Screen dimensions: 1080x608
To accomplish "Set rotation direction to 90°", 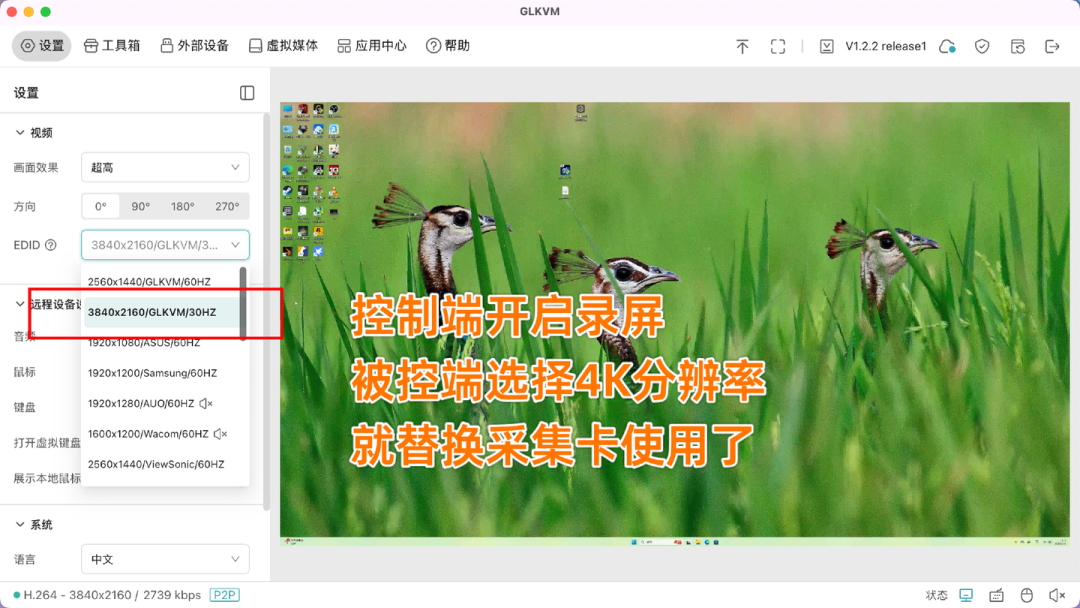I will (x=141, y=207).
